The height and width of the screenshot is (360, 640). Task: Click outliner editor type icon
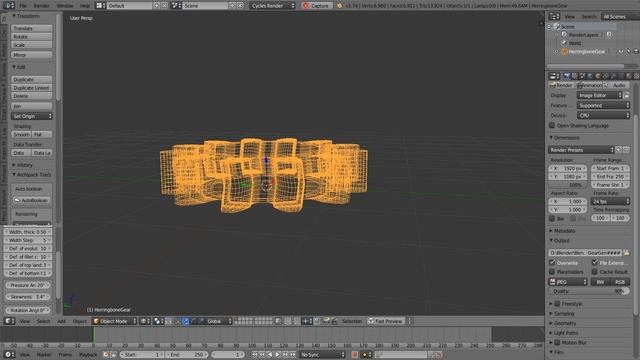pos(554,16)
